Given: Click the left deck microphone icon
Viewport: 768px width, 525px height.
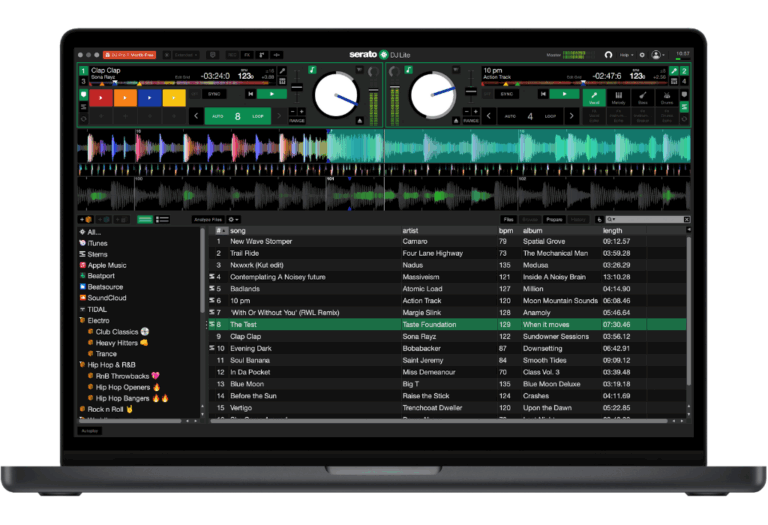Looking at the screenshot, I should tap(282, 71).
